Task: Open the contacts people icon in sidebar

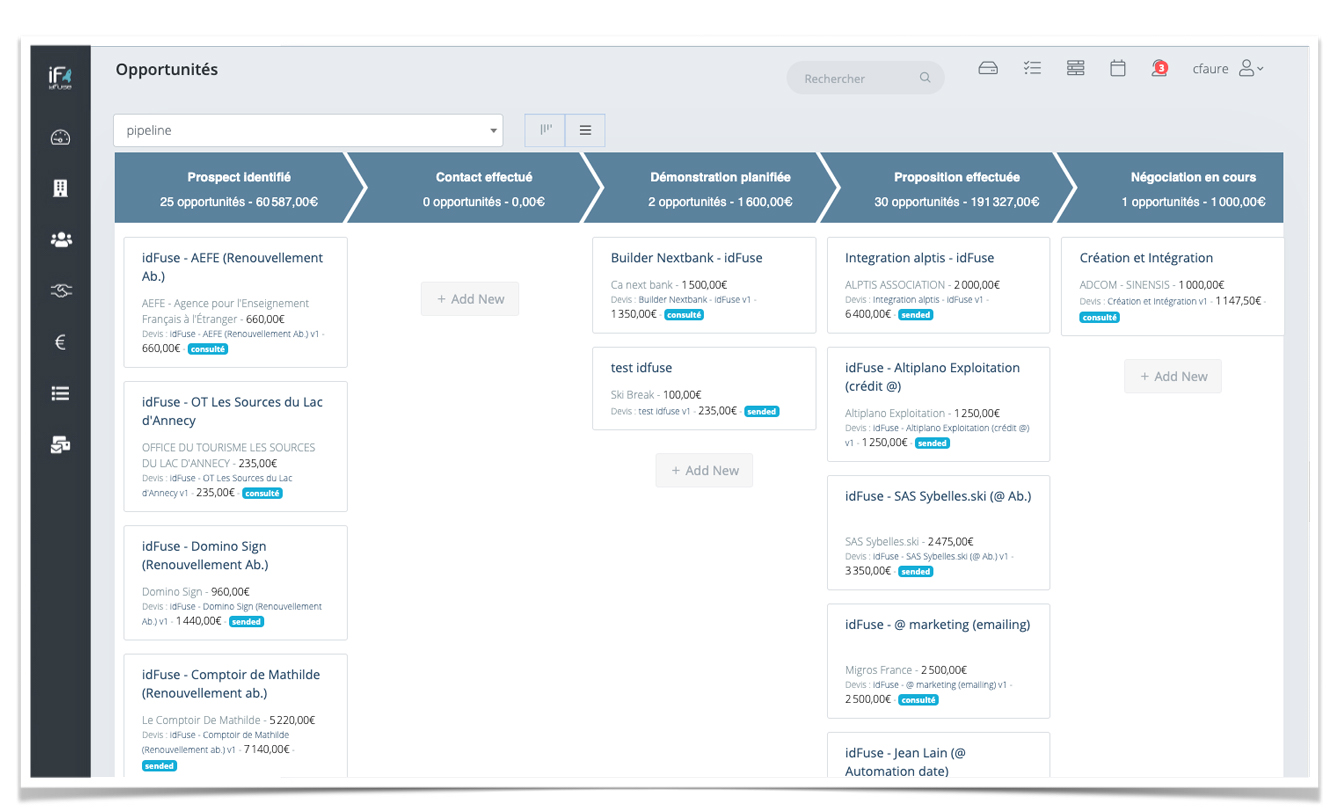Action: pos(60,240)
